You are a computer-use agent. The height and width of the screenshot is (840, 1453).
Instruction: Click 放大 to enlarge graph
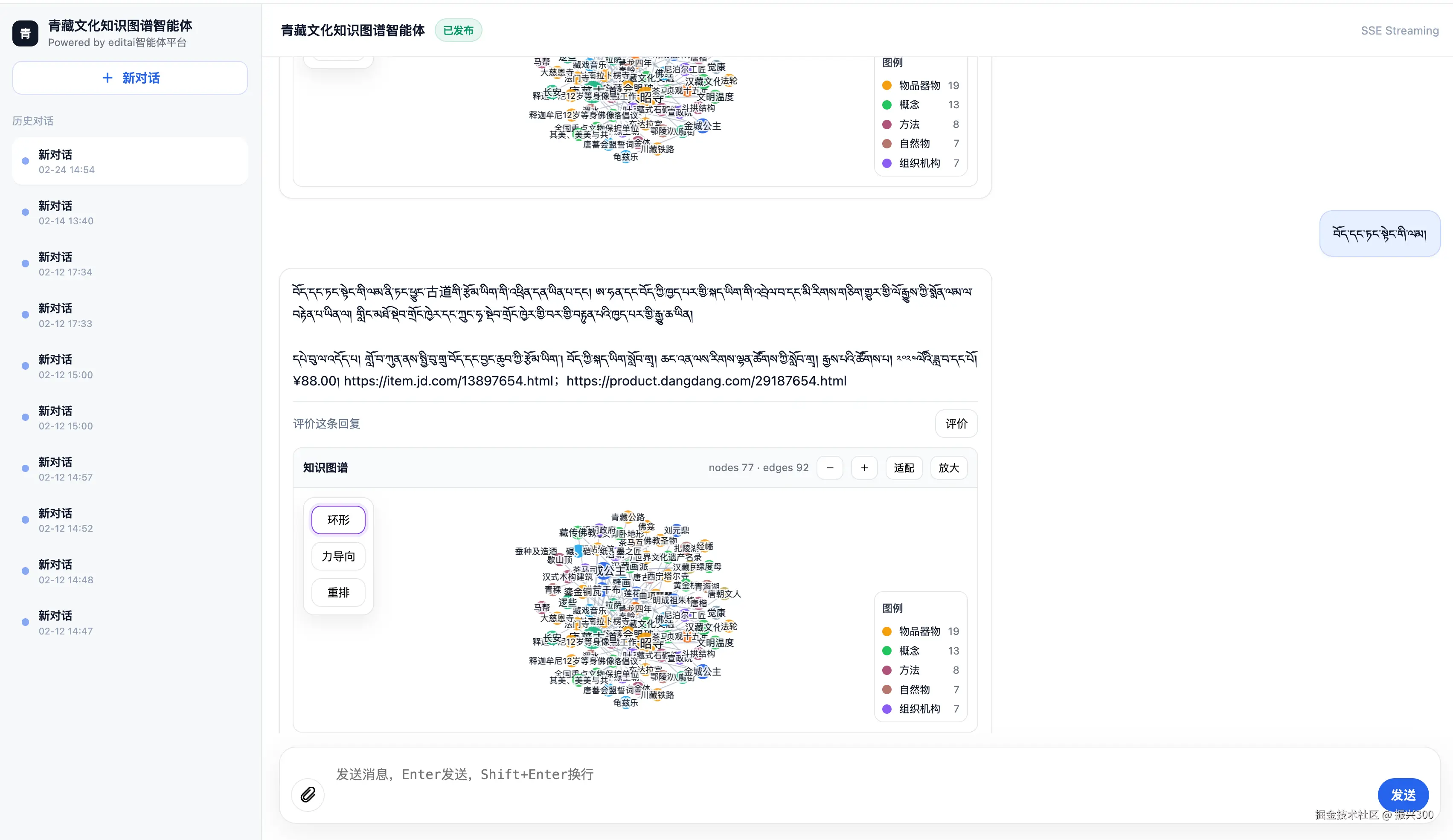point(948,468)
